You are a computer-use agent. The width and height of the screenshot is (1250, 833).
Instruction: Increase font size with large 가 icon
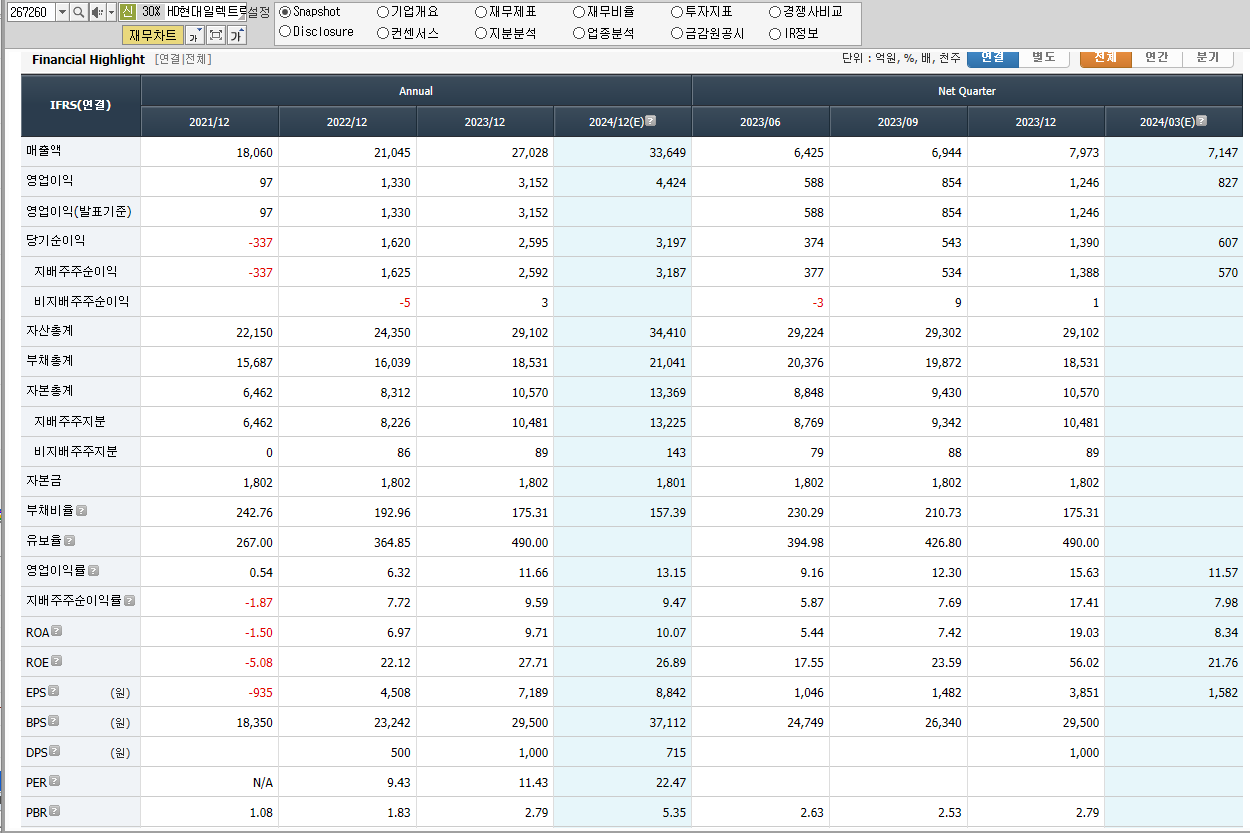(x=236, y=35)
